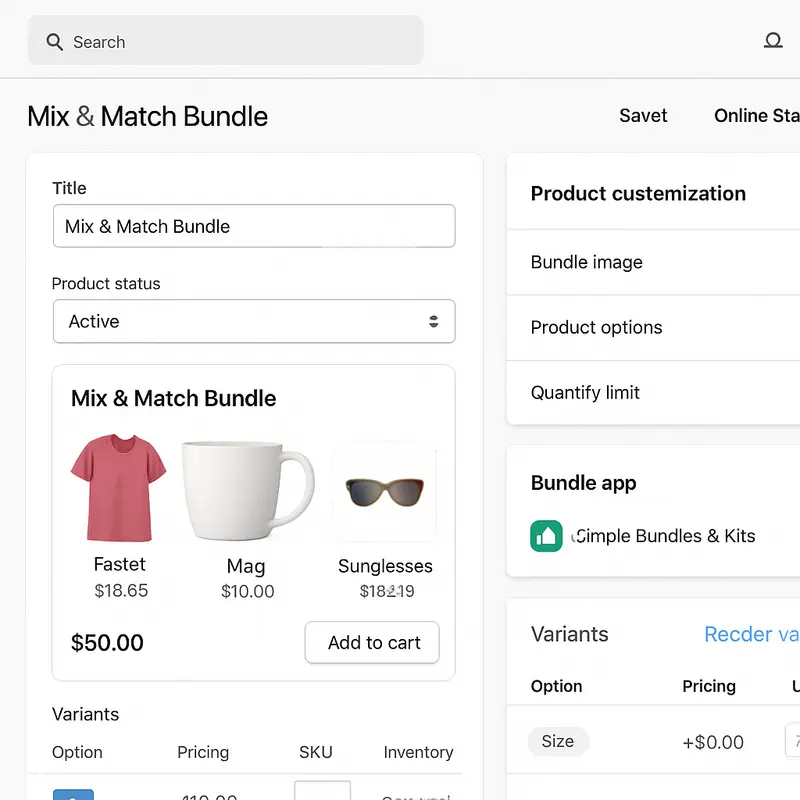Enable the blue checkbox in the variants row
This screenshot has height=800, width=800.
(x=73, y=795)
